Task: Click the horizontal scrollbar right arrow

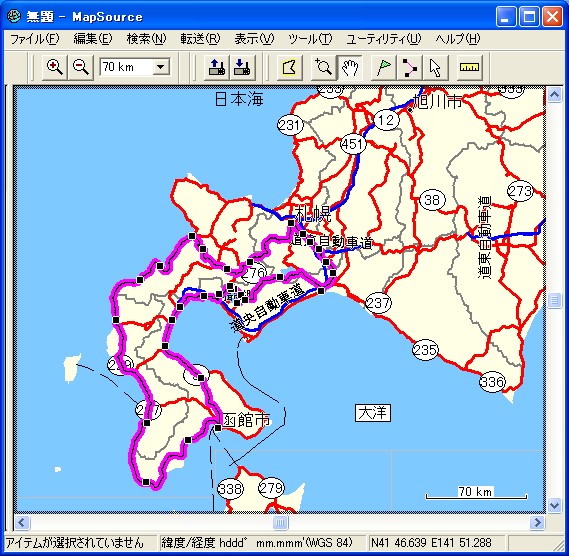Action: (537, 523)
